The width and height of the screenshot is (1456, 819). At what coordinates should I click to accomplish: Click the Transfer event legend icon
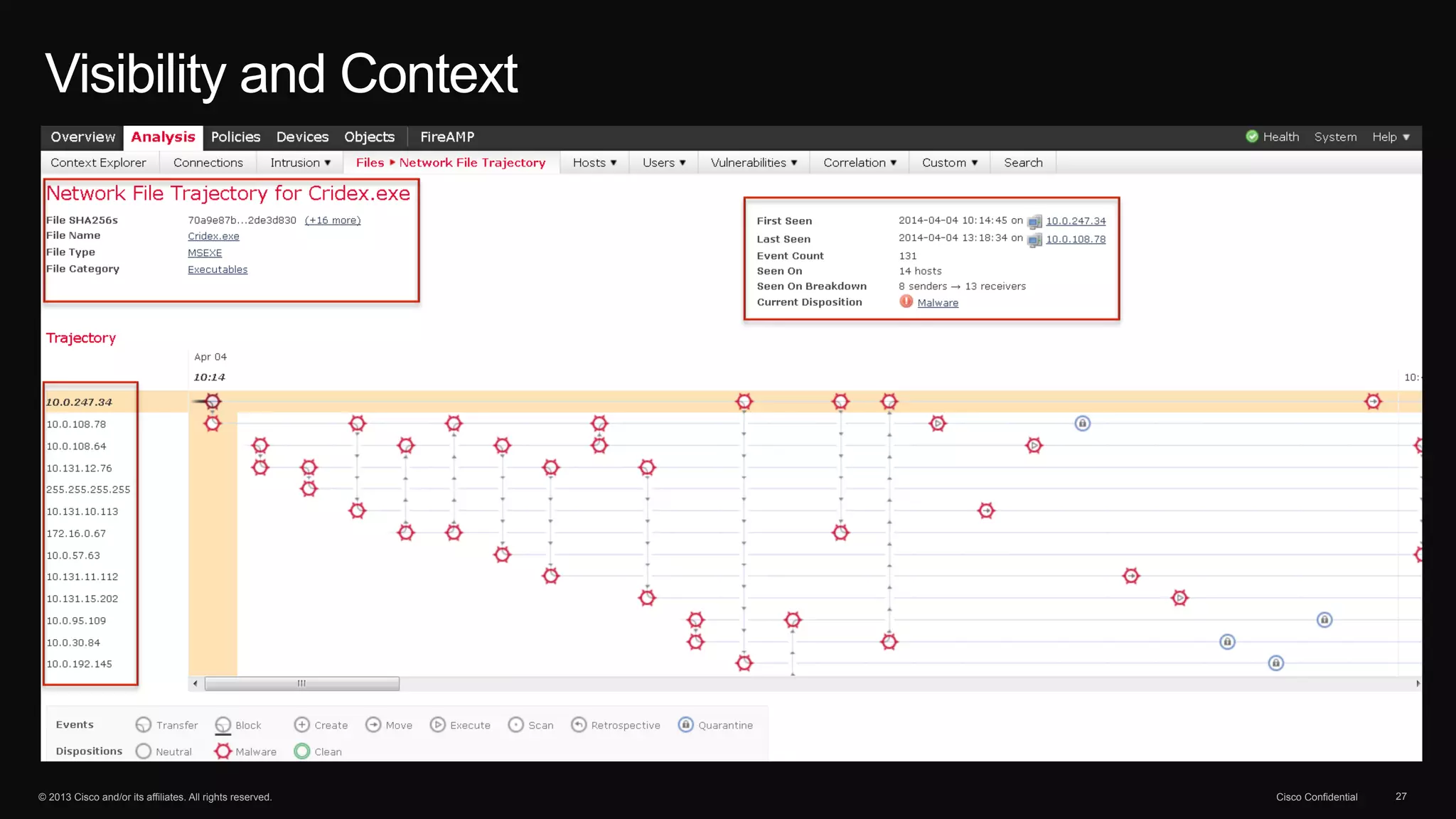(143, 724)
